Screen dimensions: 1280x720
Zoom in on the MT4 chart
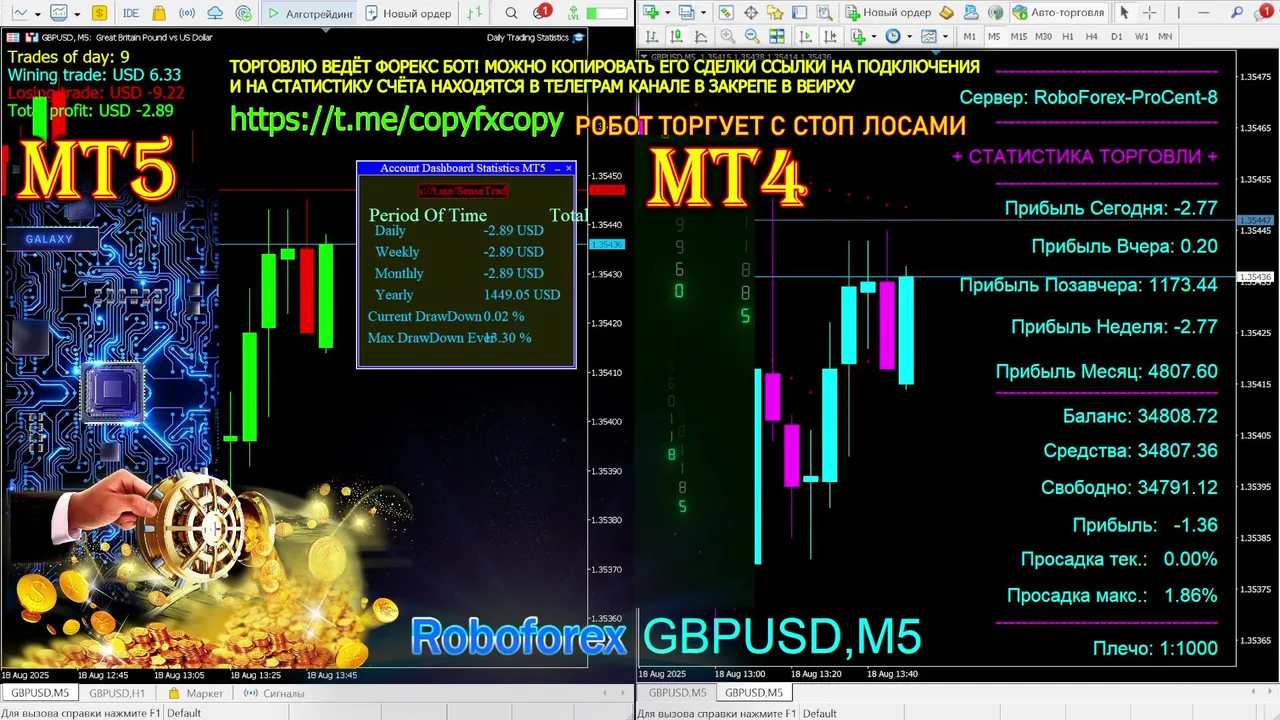tap(728, 36)
